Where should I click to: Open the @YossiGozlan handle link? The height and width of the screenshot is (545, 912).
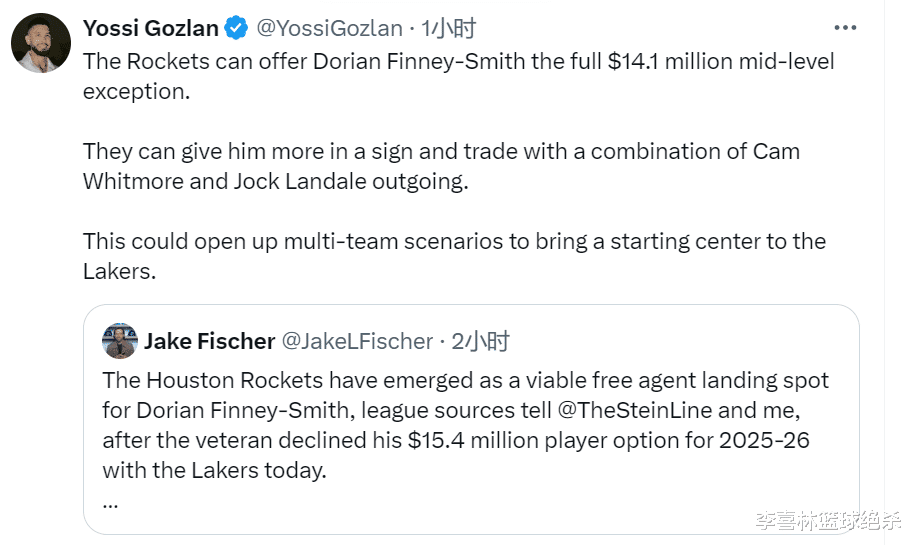tap(330, 28)
